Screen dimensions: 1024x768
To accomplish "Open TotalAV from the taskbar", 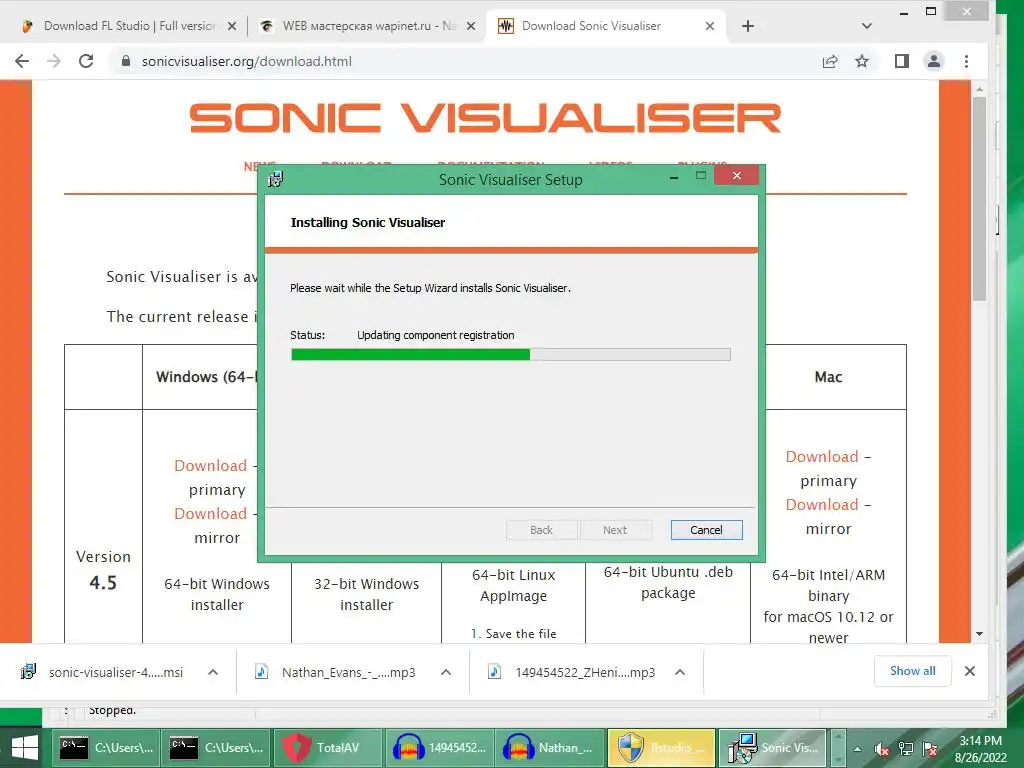I will point(328,748).
